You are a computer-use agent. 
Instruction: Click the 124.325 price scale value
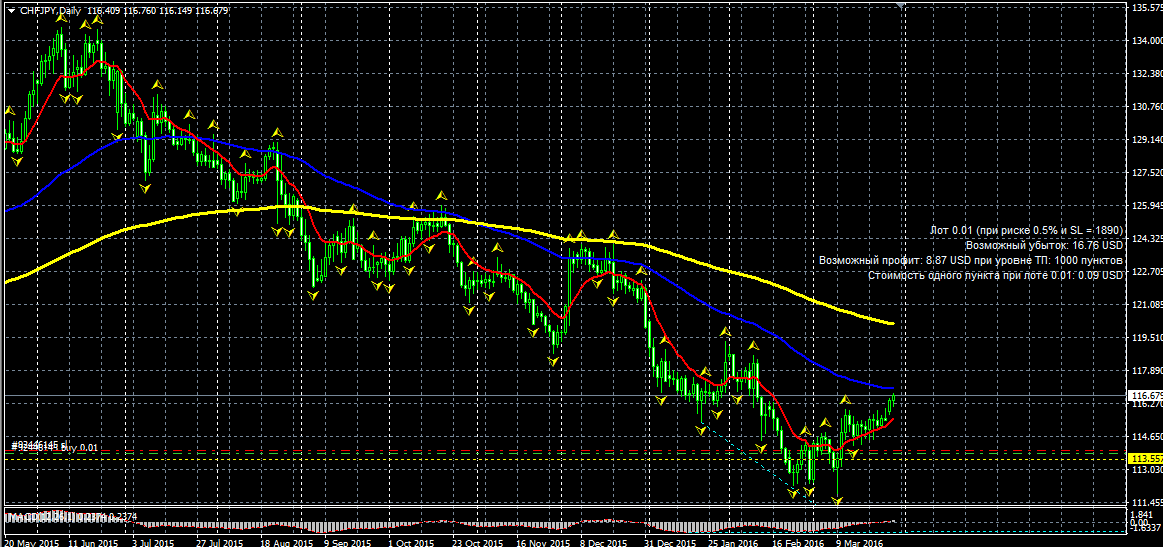[x=1147, y=239]
